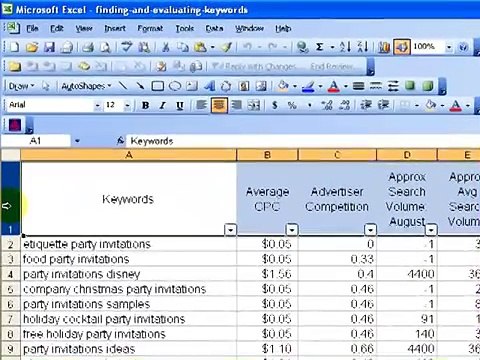Click the Fill Color paint bucket in Drawing toolbar
The height and width of the screenshot is (360, 480).
pyautogui.click(x=283, y=86)
